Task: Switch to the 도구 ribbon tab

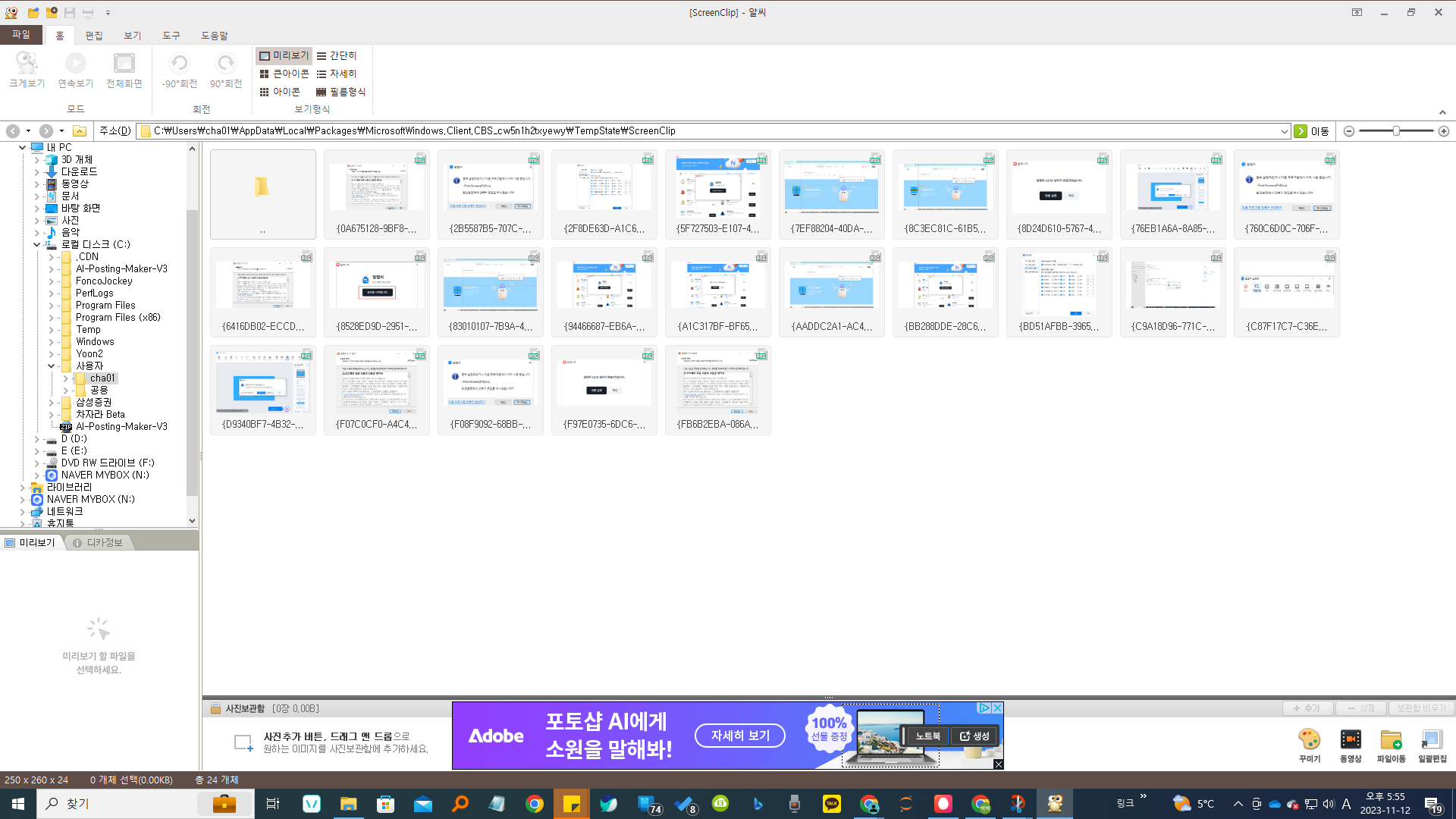Action: (170, 35)
